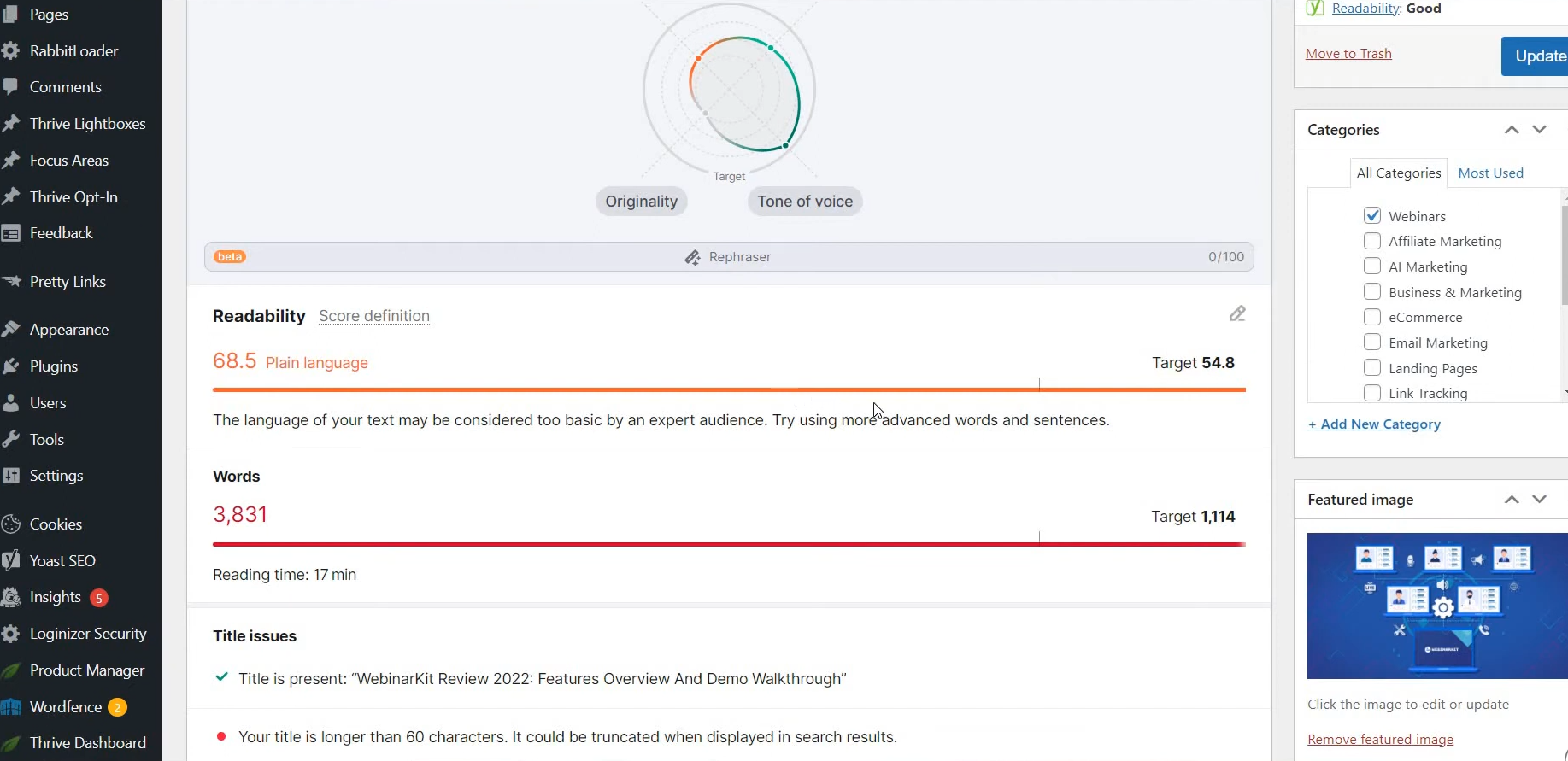Move Categories panel down with arrow
The height and width of the screenshot is (761, 1568).
(1540, 130)
